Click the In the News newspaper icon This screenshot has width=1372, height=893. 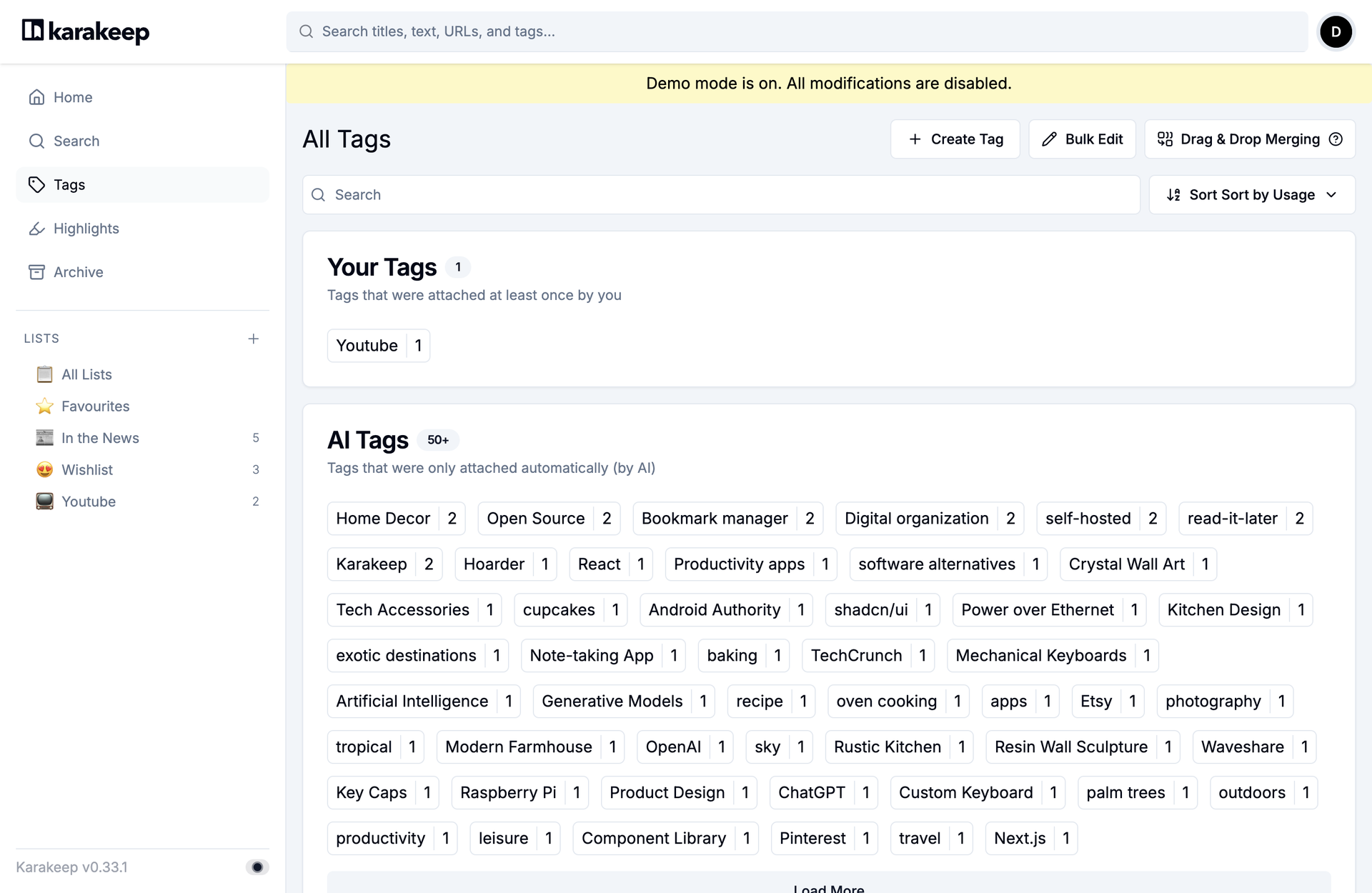44,438
